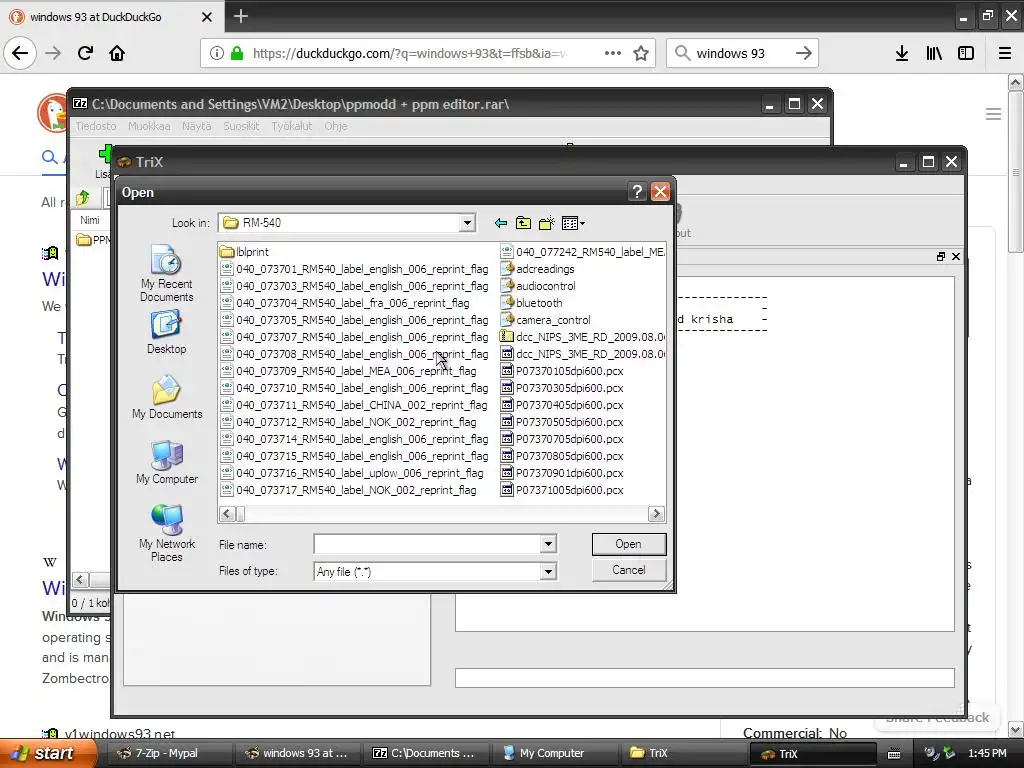The image size is (1024, 768).
Task: Click browser page scrollbar down arrow
Action: pyautogui.click(x=1016, y=729)
